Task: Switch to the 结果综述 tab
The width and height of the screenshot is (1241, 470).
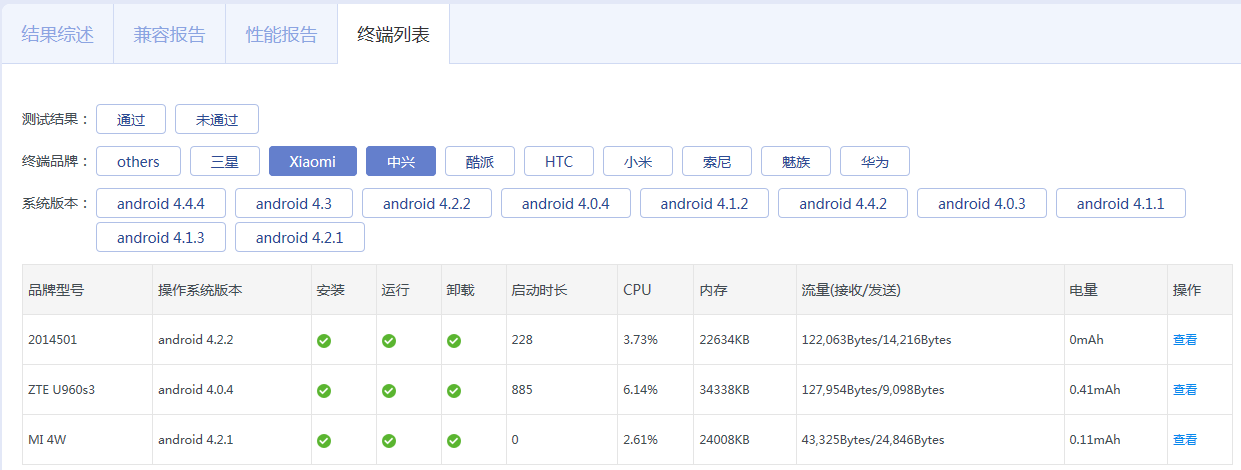Action: tap(58, 34)
